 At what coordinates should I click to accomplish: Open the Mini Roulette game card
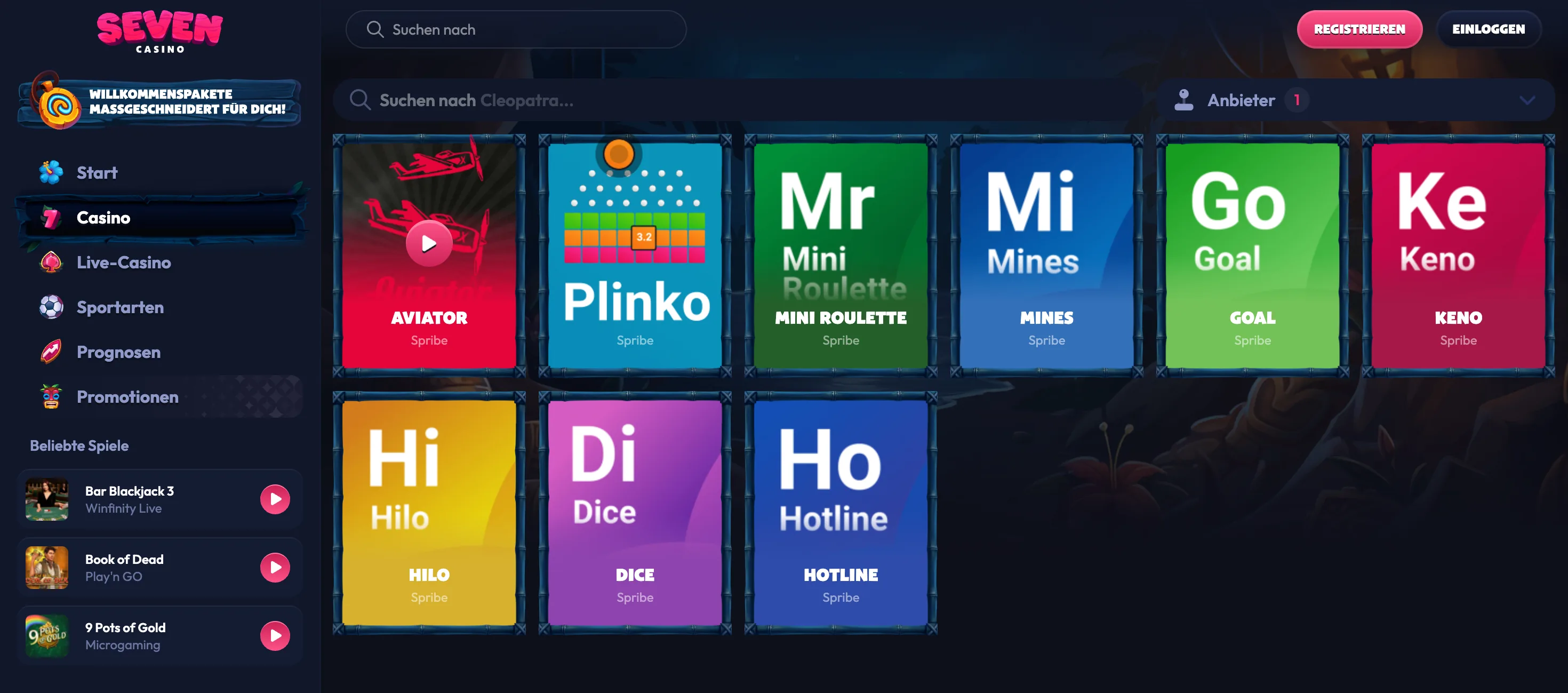841,256
